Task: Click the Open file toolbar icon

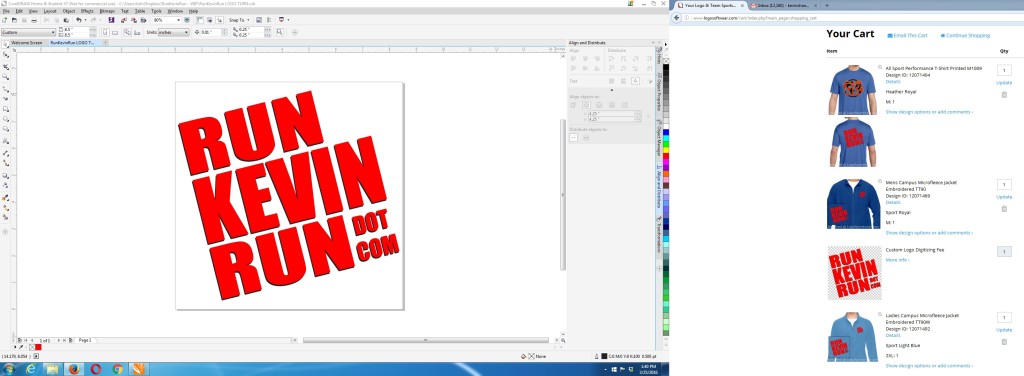Action: coord(14,20)
